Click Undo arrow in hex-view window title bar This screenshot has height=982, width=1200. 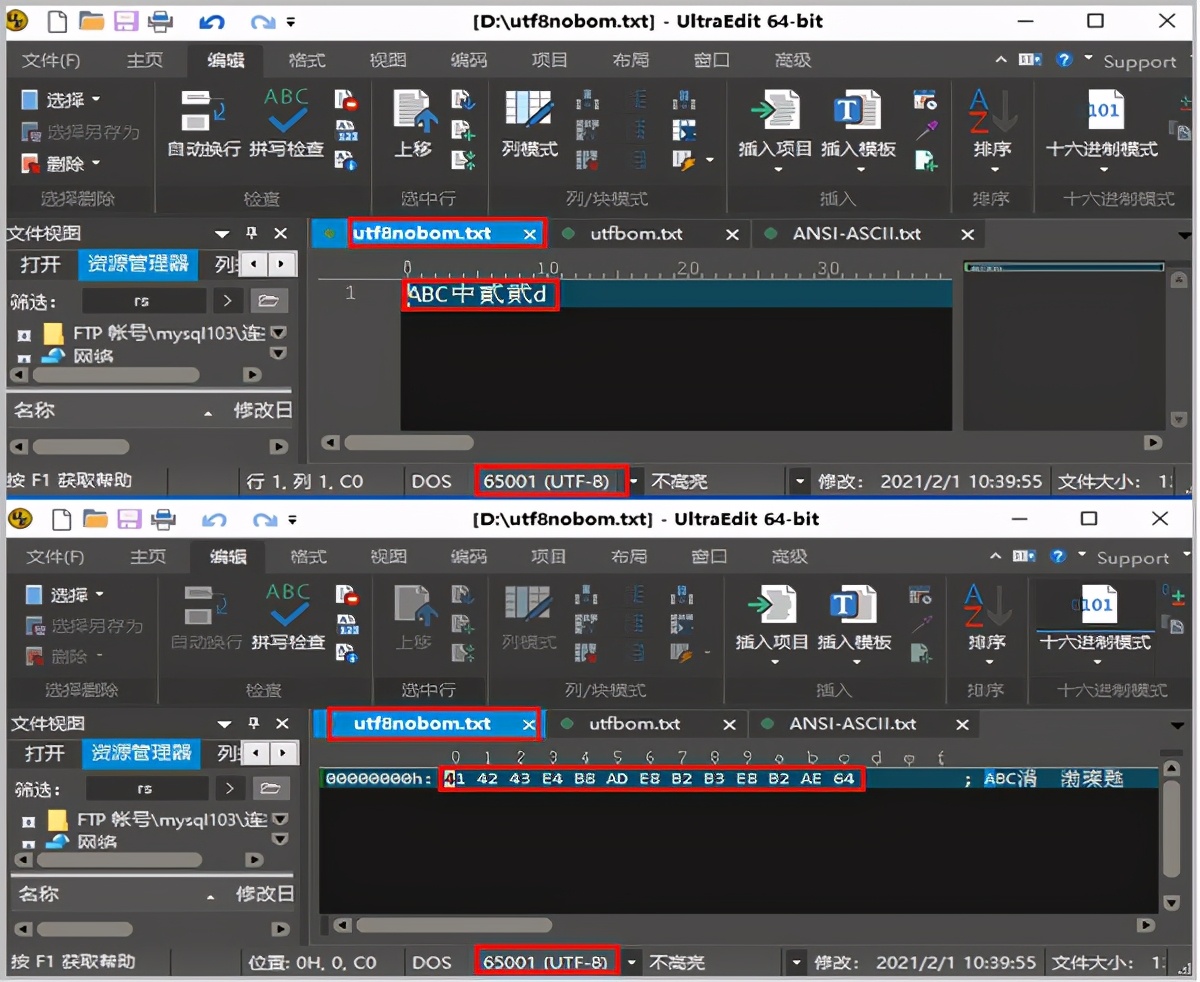[x=214, y=519]
